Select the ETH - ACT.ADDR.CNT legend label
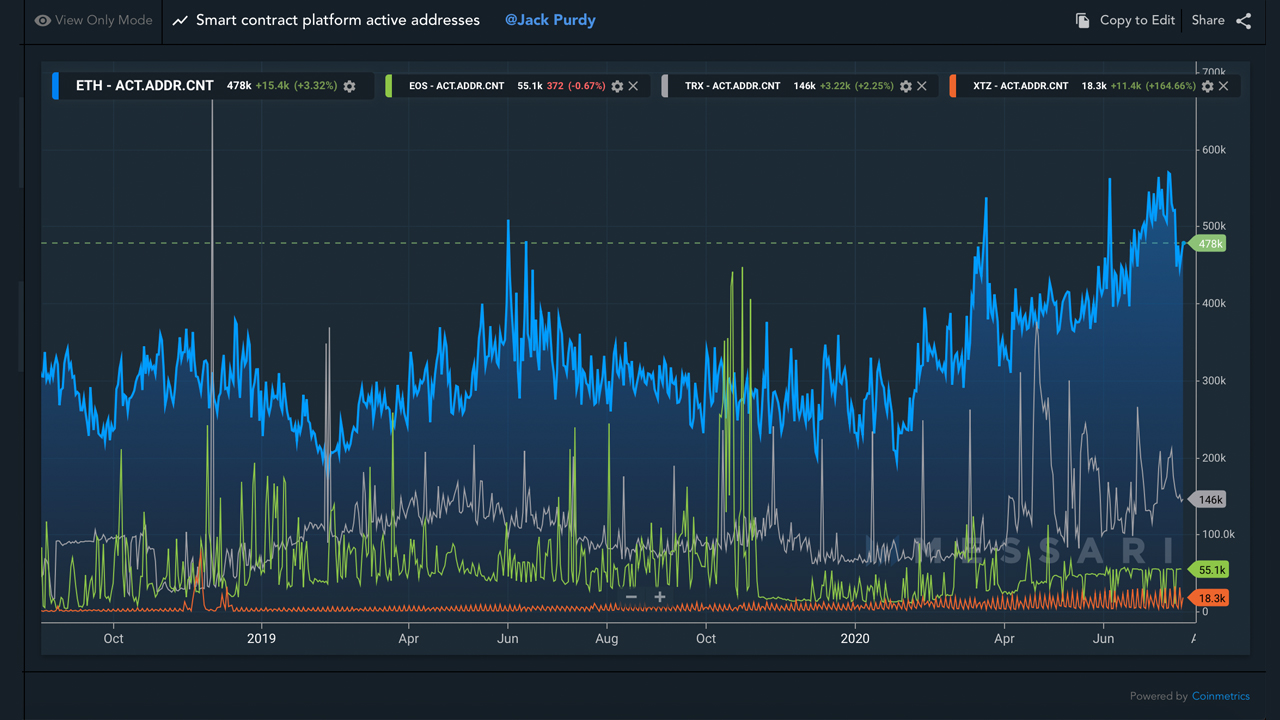 click(145, 86)
